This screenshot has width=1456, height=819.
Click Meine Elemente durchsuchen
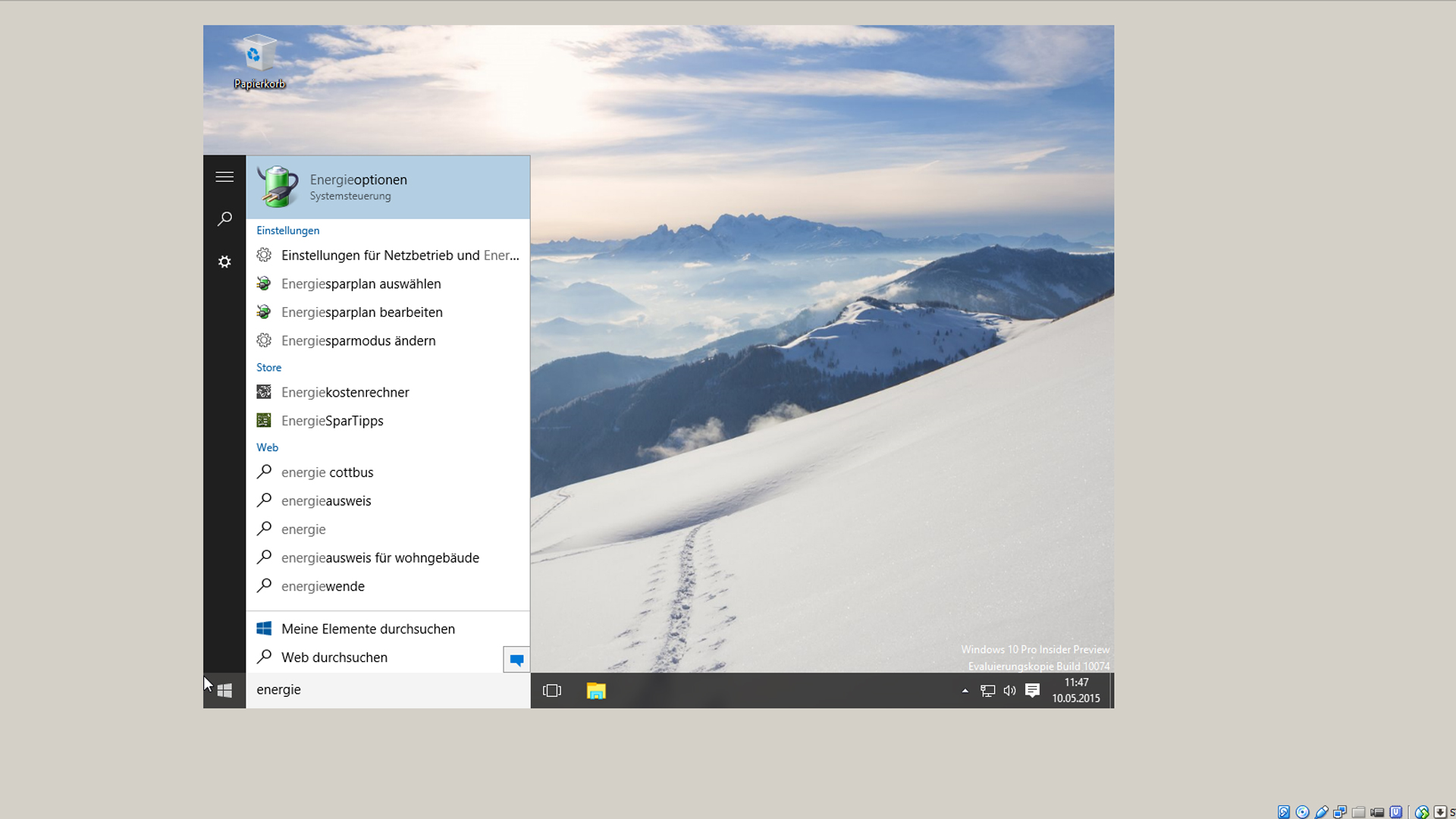pyautogui.click(x=388, y=629)
